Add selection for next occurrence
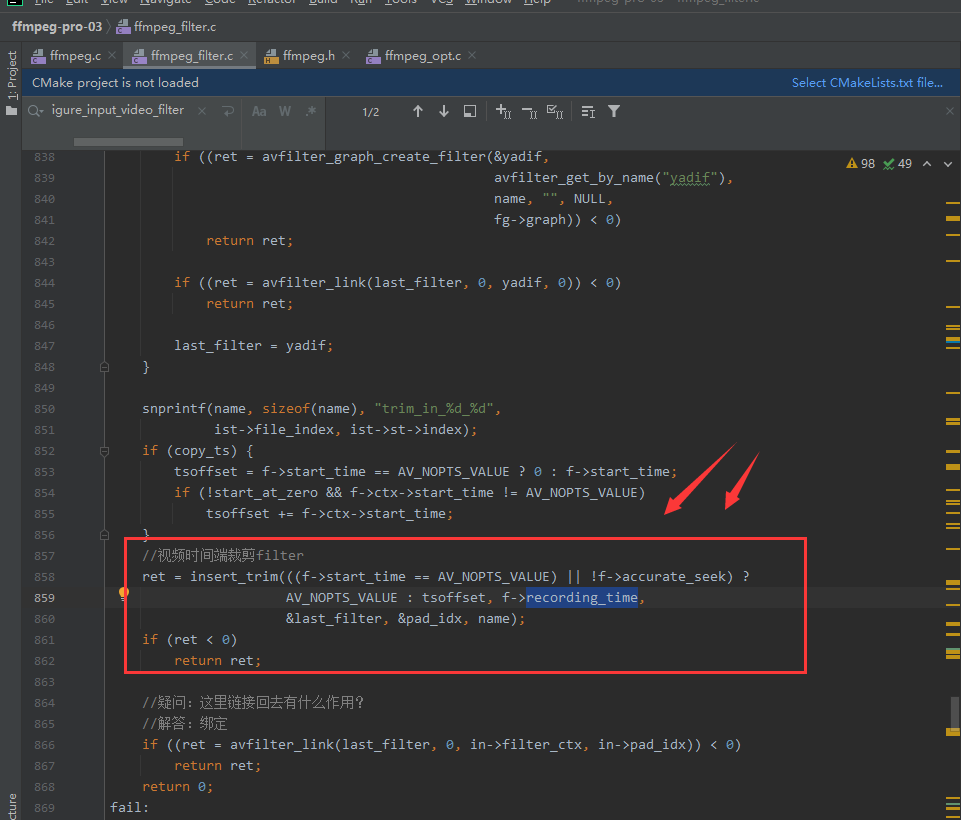The image size is (961, 820). [x=503, y=111]
